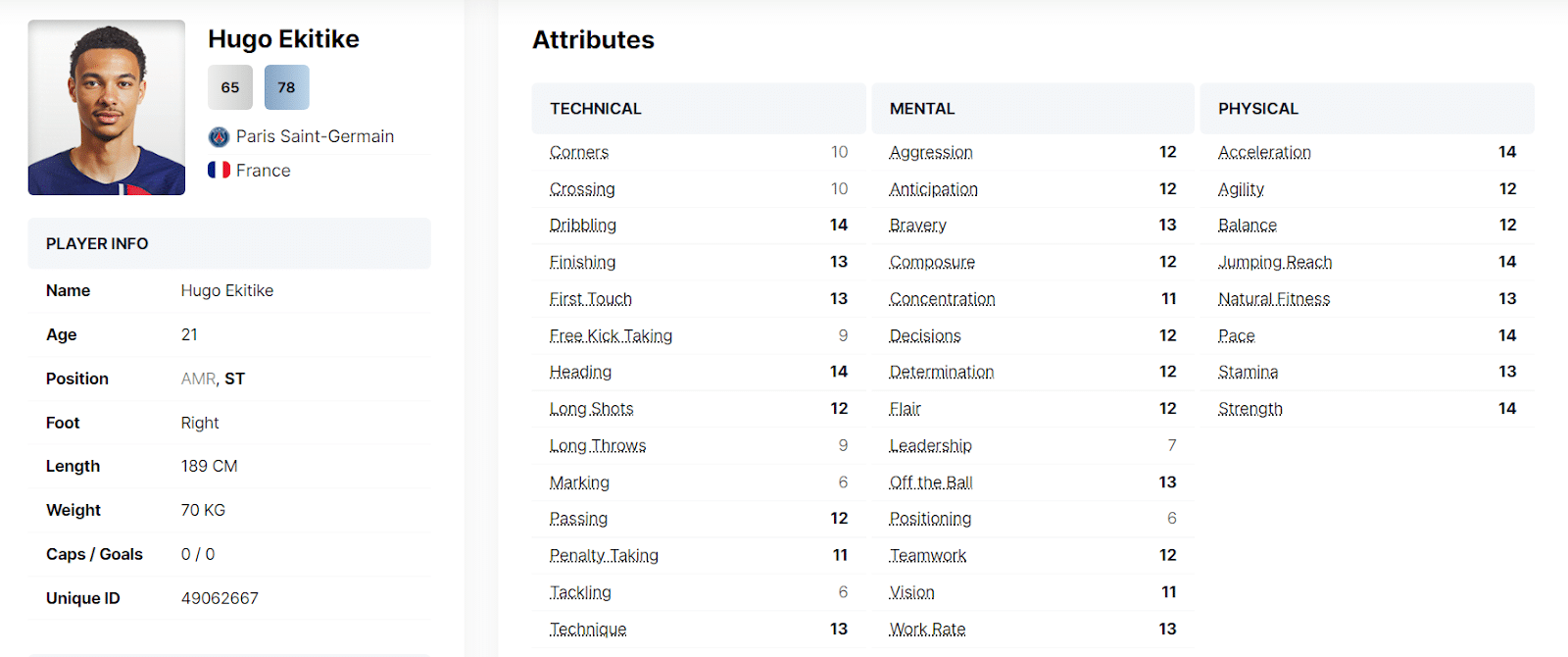
Task: Open the Strength attribute
Action: coord(1249,409)
